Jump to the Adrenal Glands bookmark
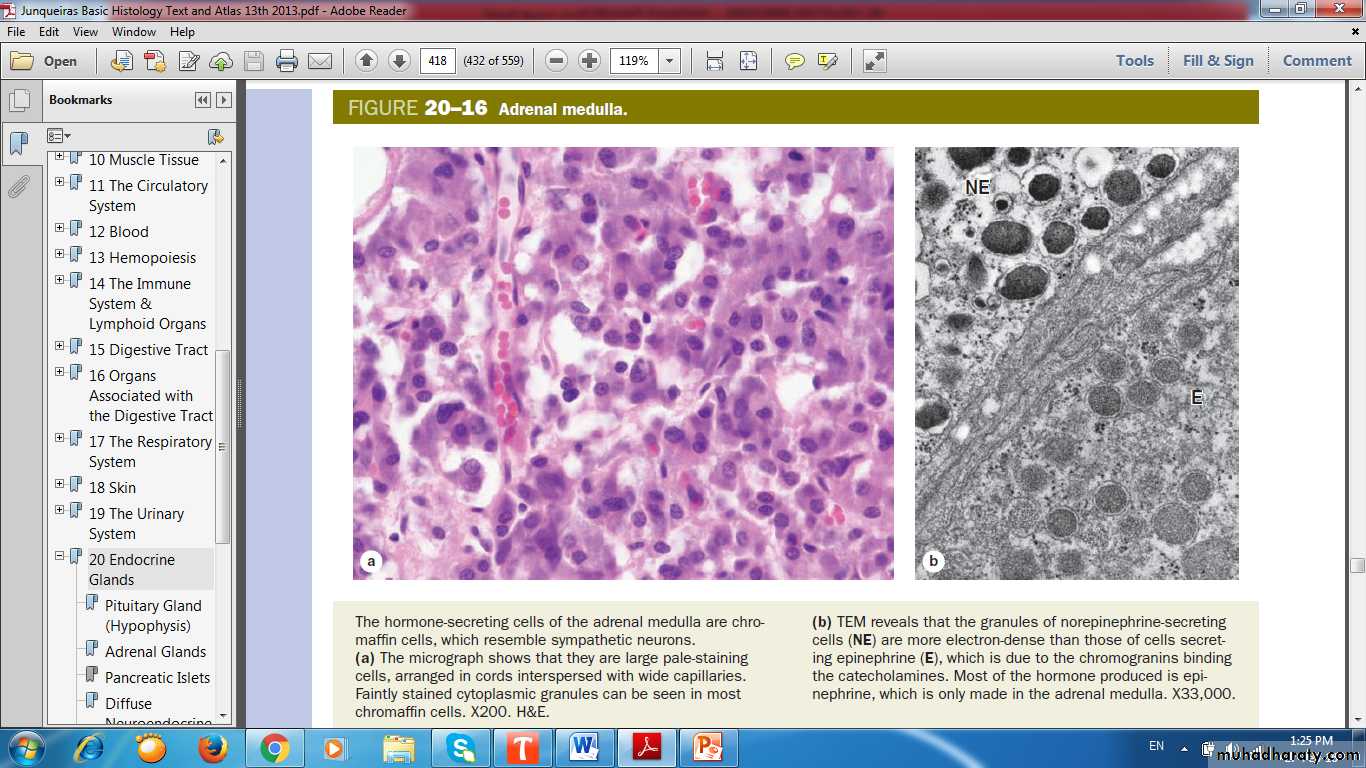 155,651
